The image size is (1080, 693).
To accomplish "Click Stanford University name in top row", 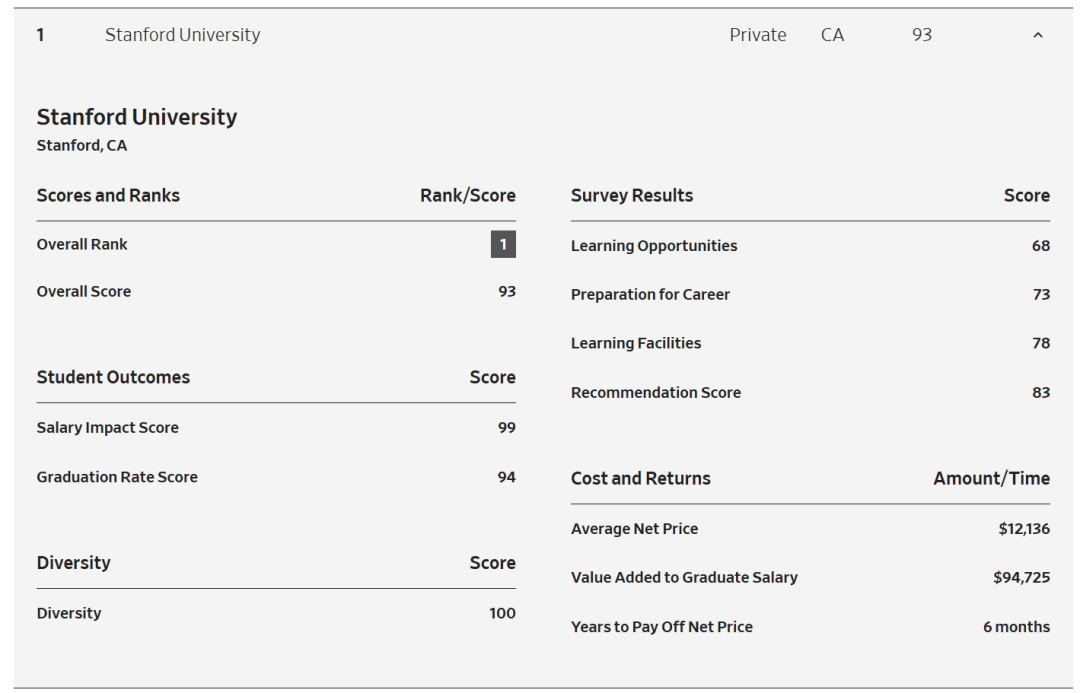I will click(x=182, y=35).
